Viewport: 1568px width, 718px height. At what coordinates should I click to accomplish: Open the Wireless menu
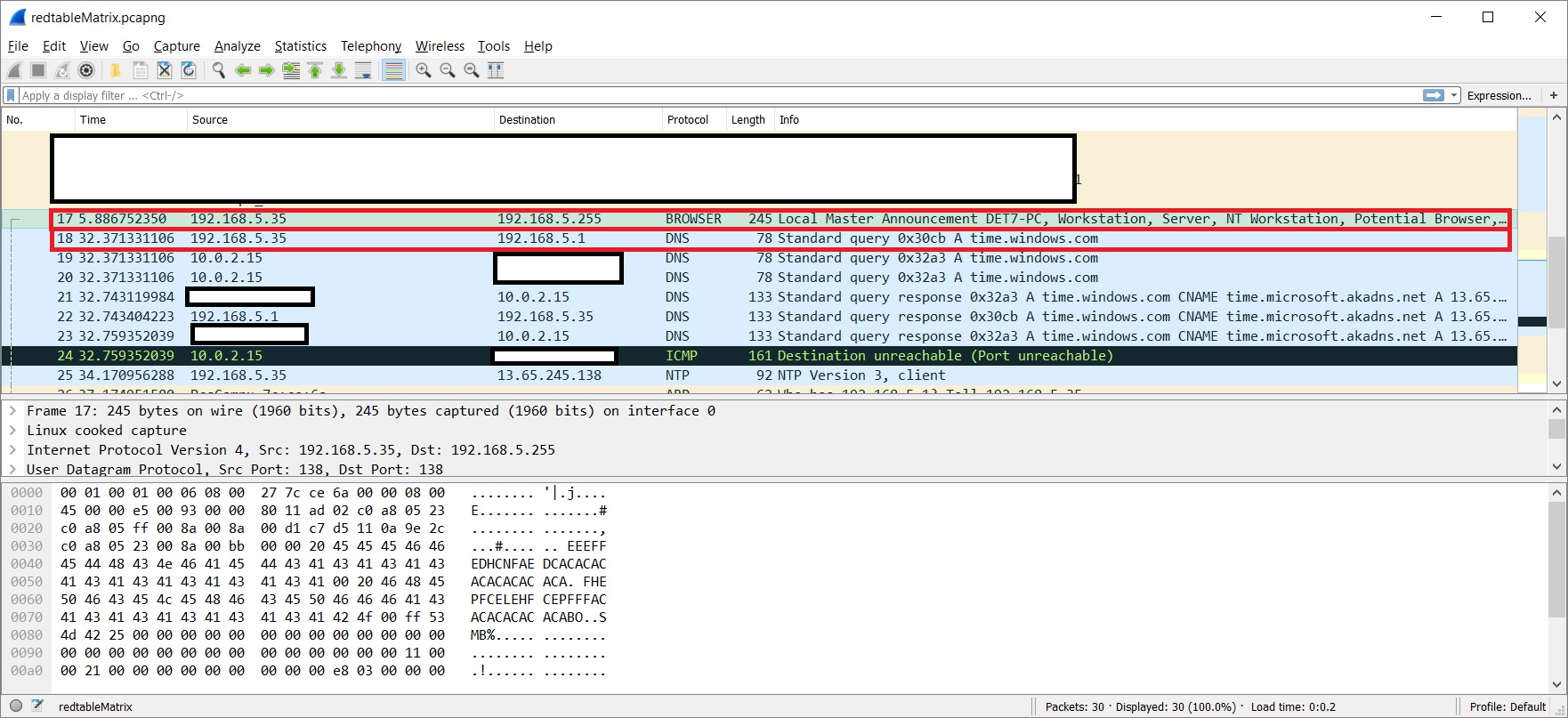(440, 46)
